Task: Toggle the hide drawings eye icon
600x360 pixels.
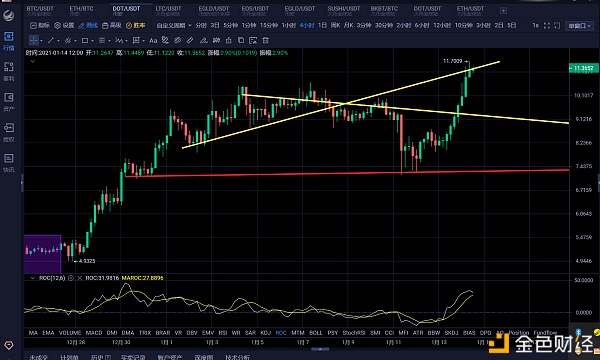Action: coord(178,40)
